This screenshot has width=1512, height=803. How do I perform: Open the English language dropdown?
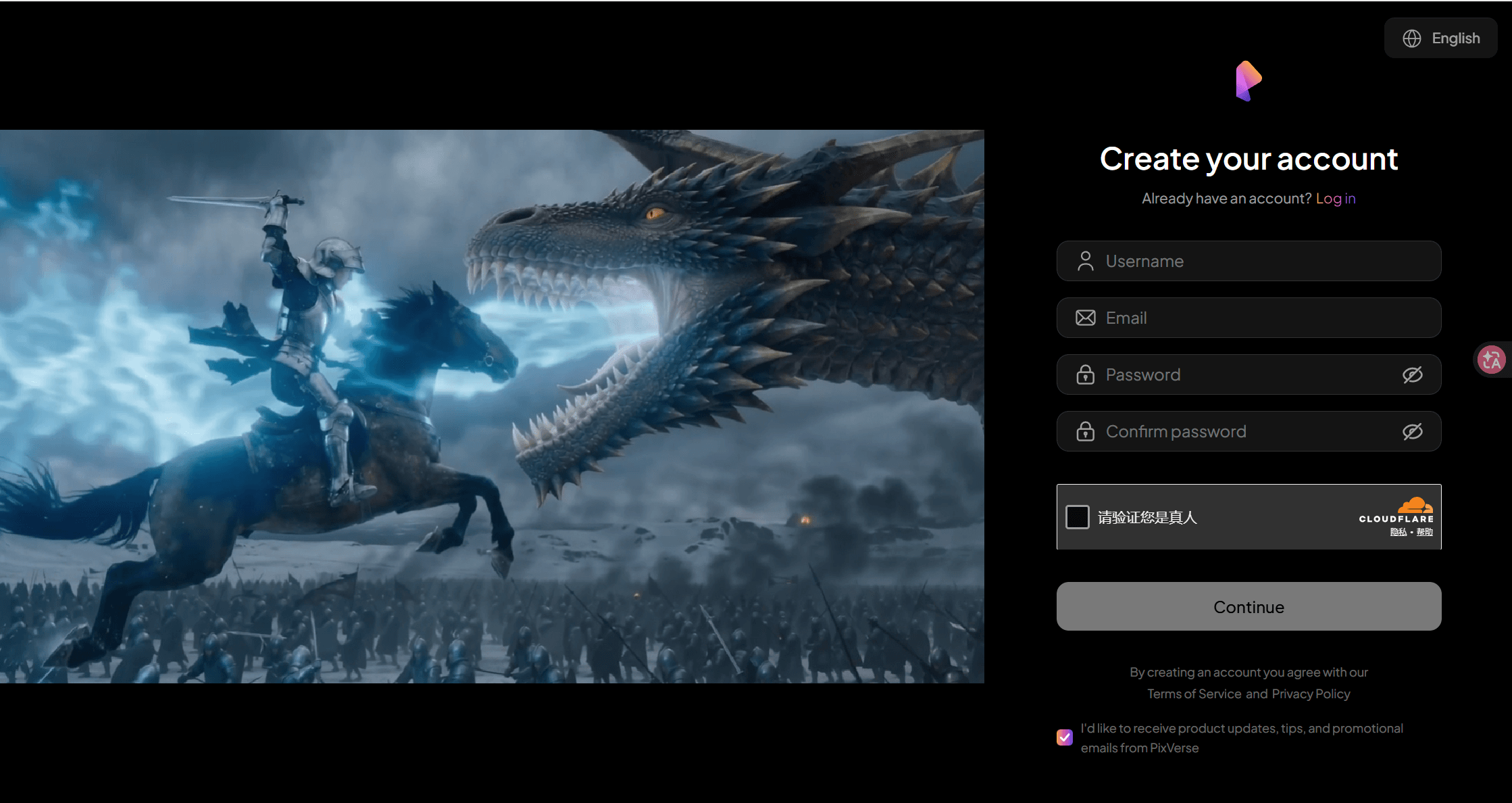1440,39
